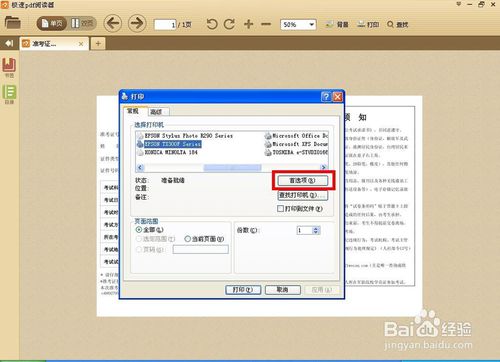This screenshot has width=500, height=362.
Task: Go to next page with right arrow
Action: coord(137,24)
